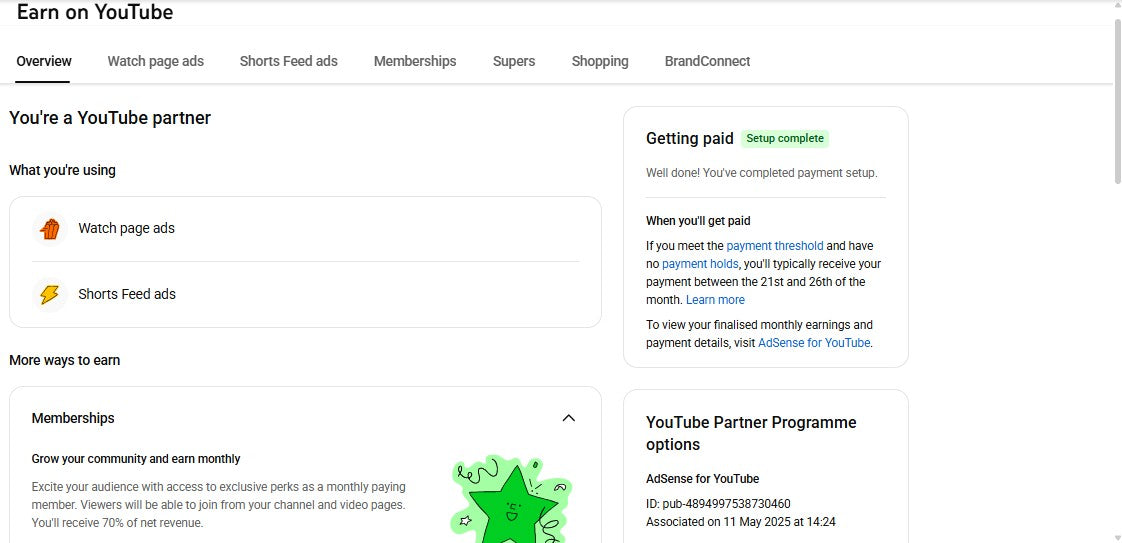Screen dimensions: 1122x543
Task: Follow the Learn more link
Action: pos(715,300)
